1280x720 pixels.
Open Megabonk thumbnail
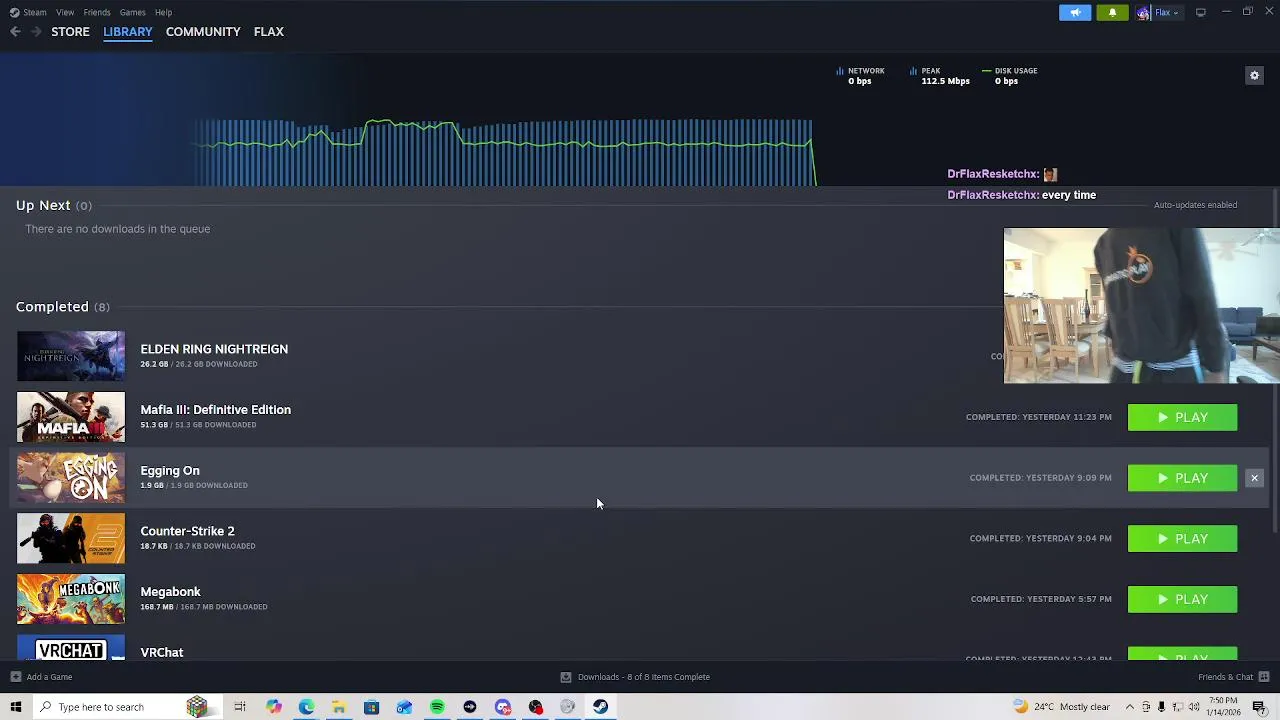(x=71, y=599)
